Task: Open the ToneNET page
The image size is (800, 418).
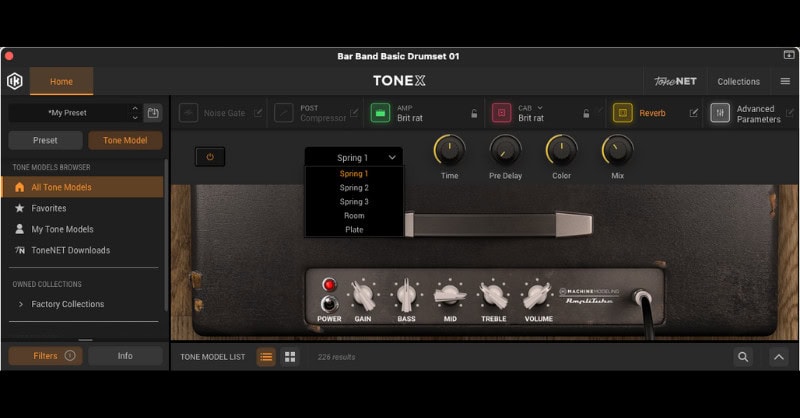Action: tap(675, 81)
